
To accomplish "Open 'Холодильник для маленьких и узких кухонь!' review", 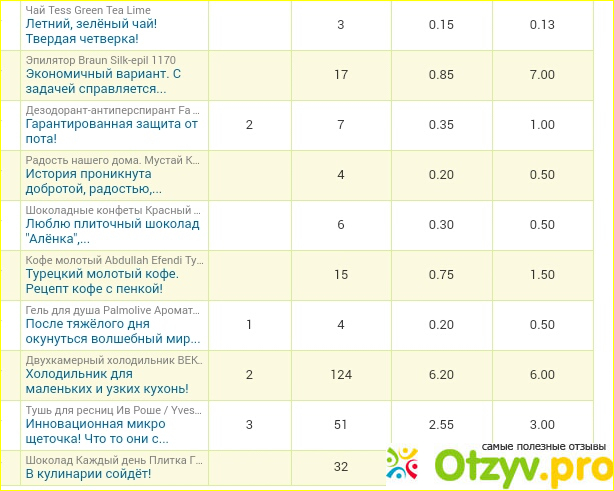I will point(107,381).
